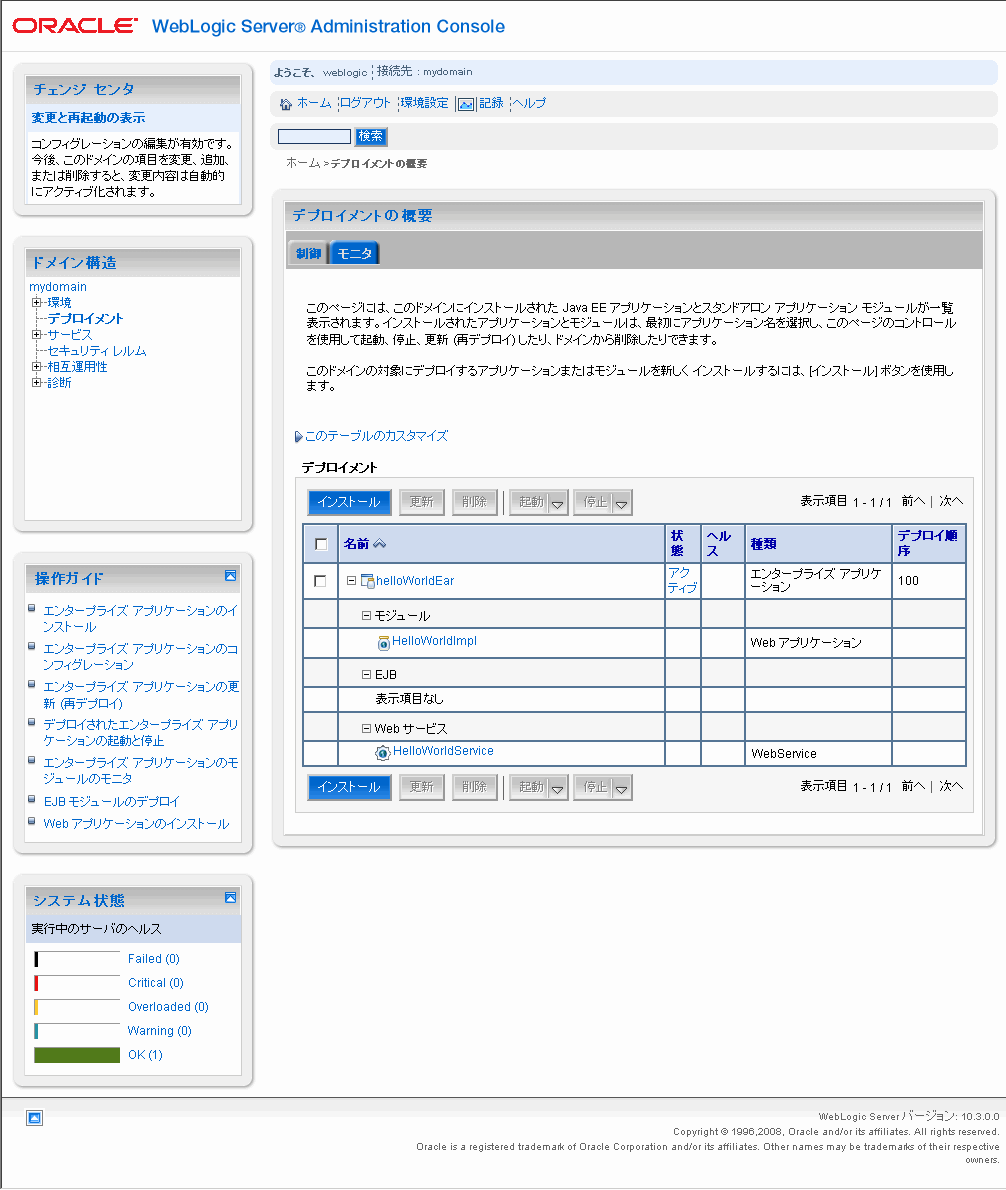Click the top 削除 button
Screen dimensions: 1006x1190
pos(474,502)
